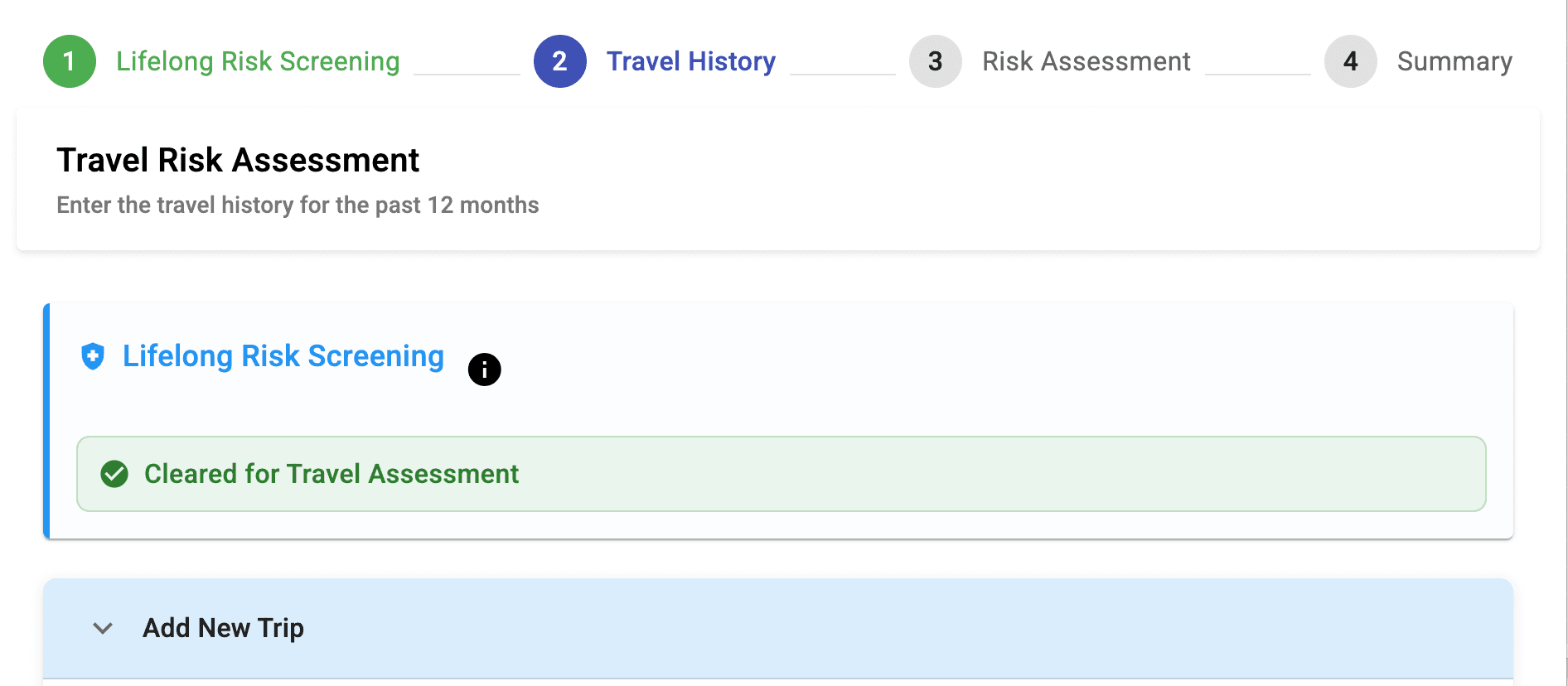Click the green checkmark in the cleared banner
The width and height of the screenshot is (1568, 686).
click(x=114, y=474)
